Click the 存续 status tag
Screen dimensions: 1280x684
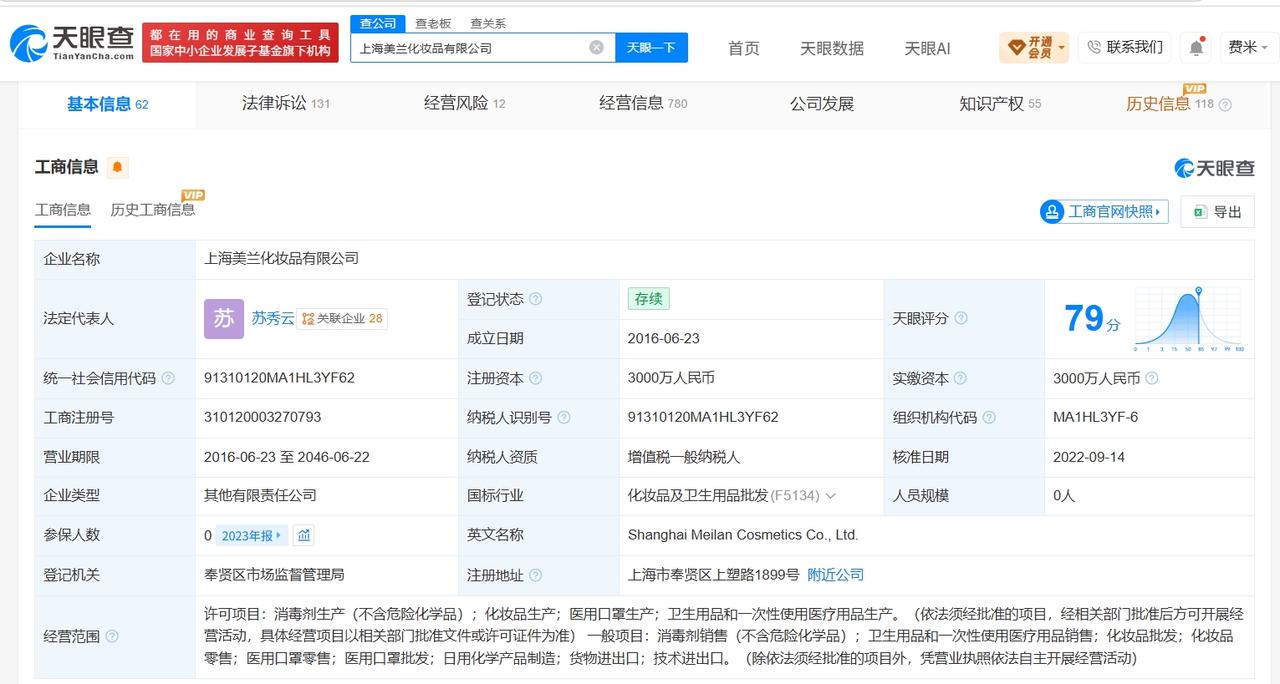point(649,298)
